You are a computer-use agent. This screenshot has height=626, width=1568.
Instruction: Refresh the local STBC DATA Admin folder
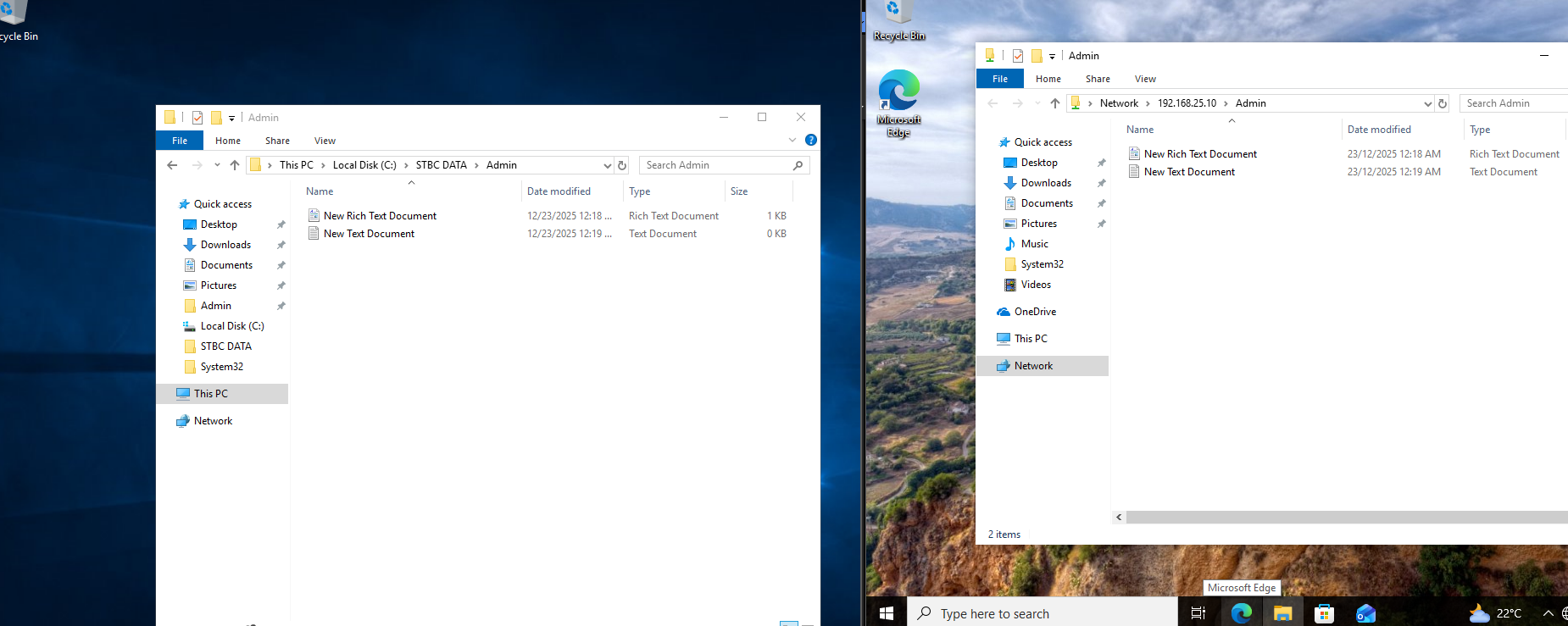[x=622, y=165]
